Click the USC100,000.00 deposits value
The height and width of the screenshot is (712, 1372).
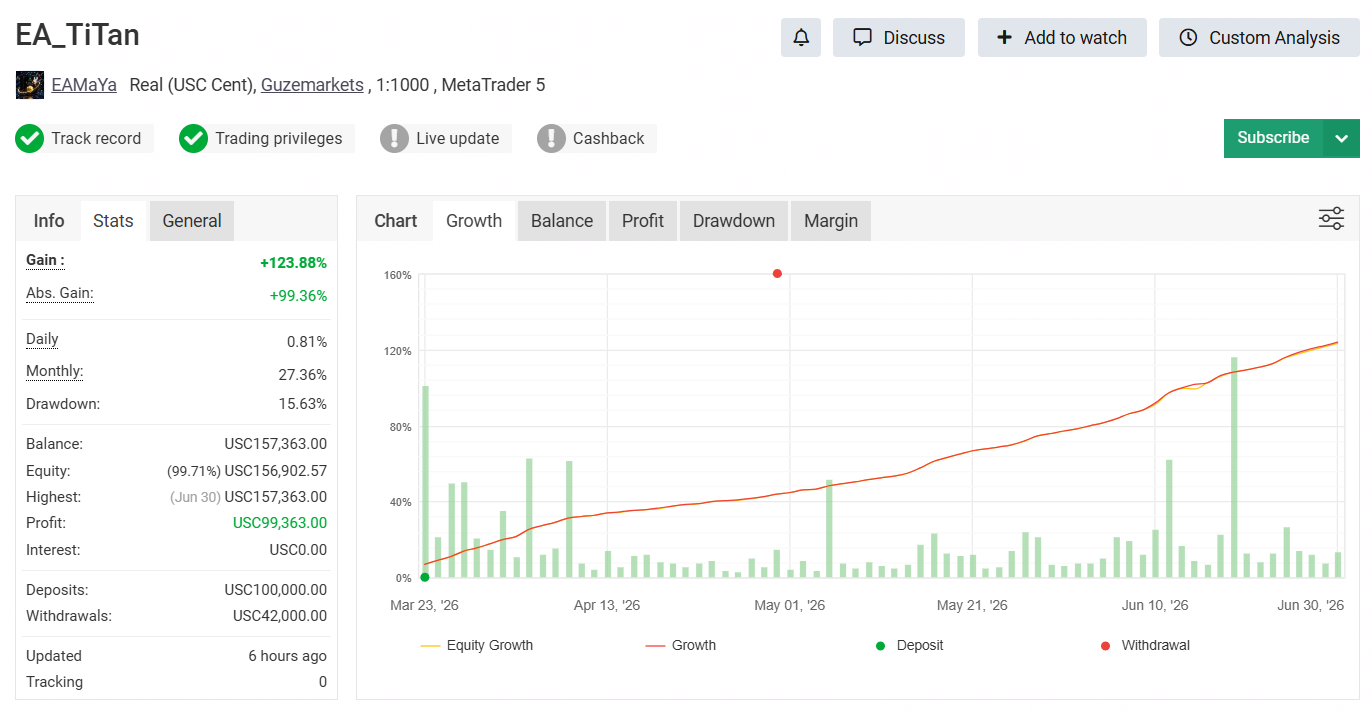[276, 590]
